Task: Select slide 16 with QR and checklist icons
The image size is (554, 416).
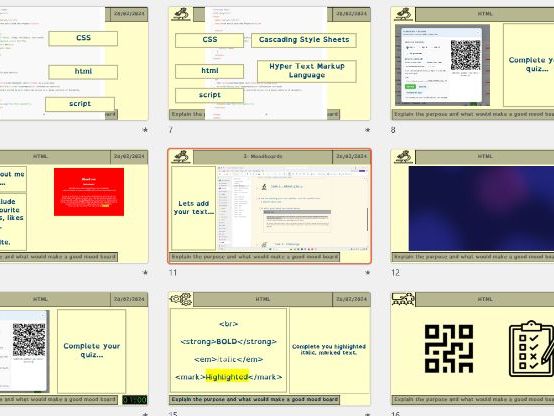Action: click(x=472, y=349)
